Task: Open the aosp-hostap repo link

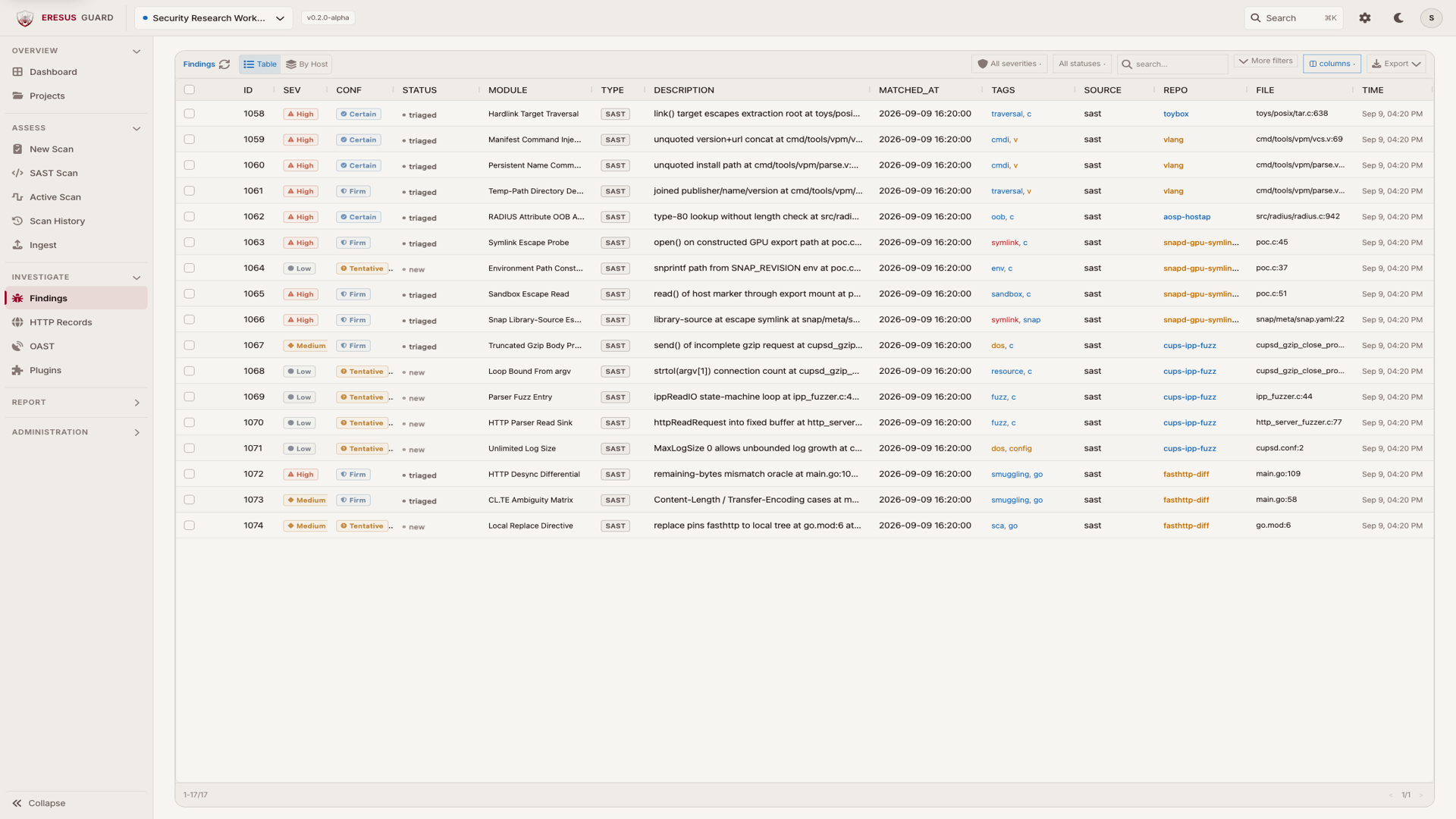Action: click(x=1187, y=217)
